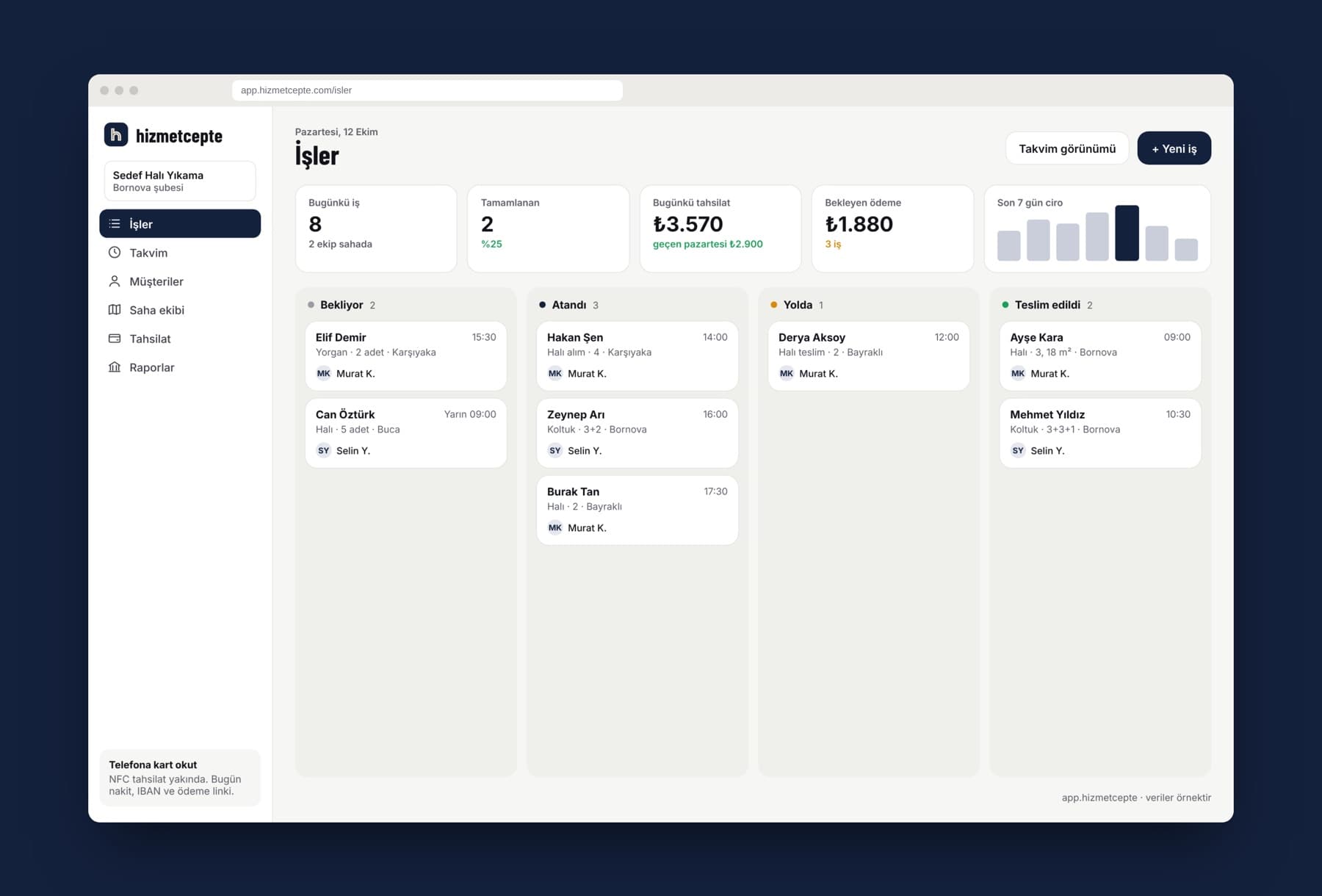Open Elif Demir's job card name

(341, 337)
